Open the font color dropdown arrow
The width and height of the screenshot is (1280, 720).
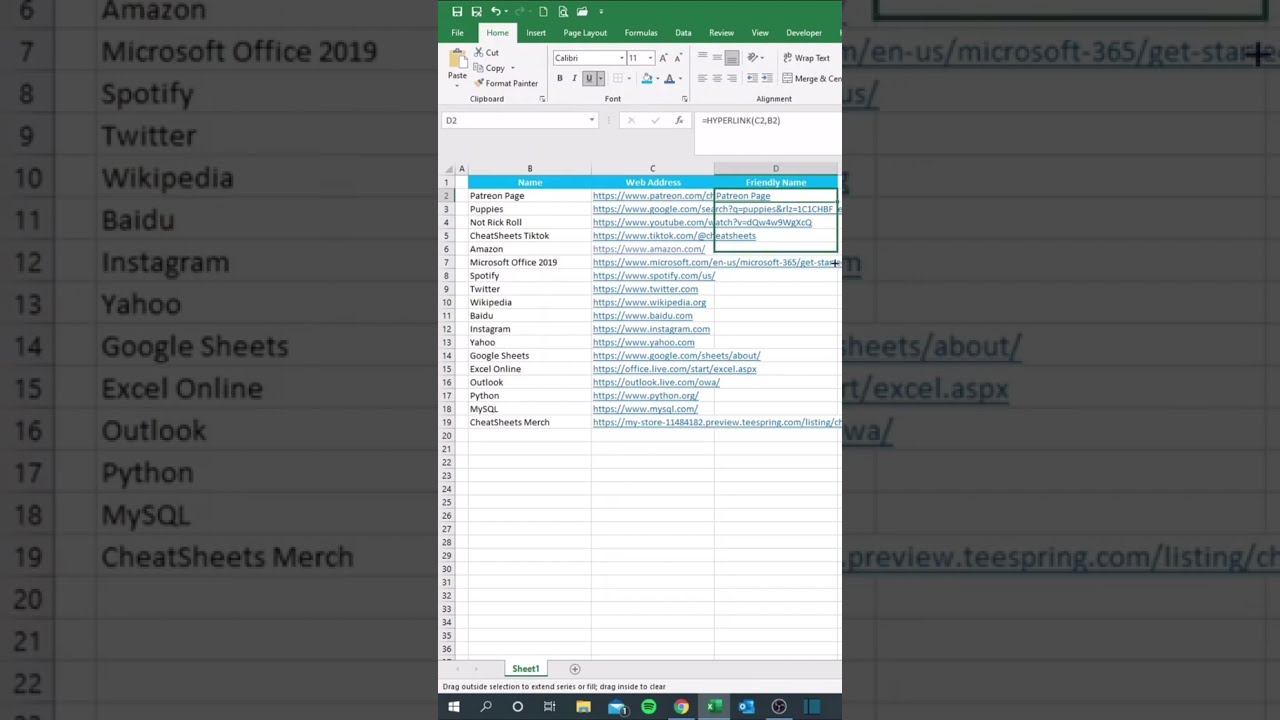point(679,79)
